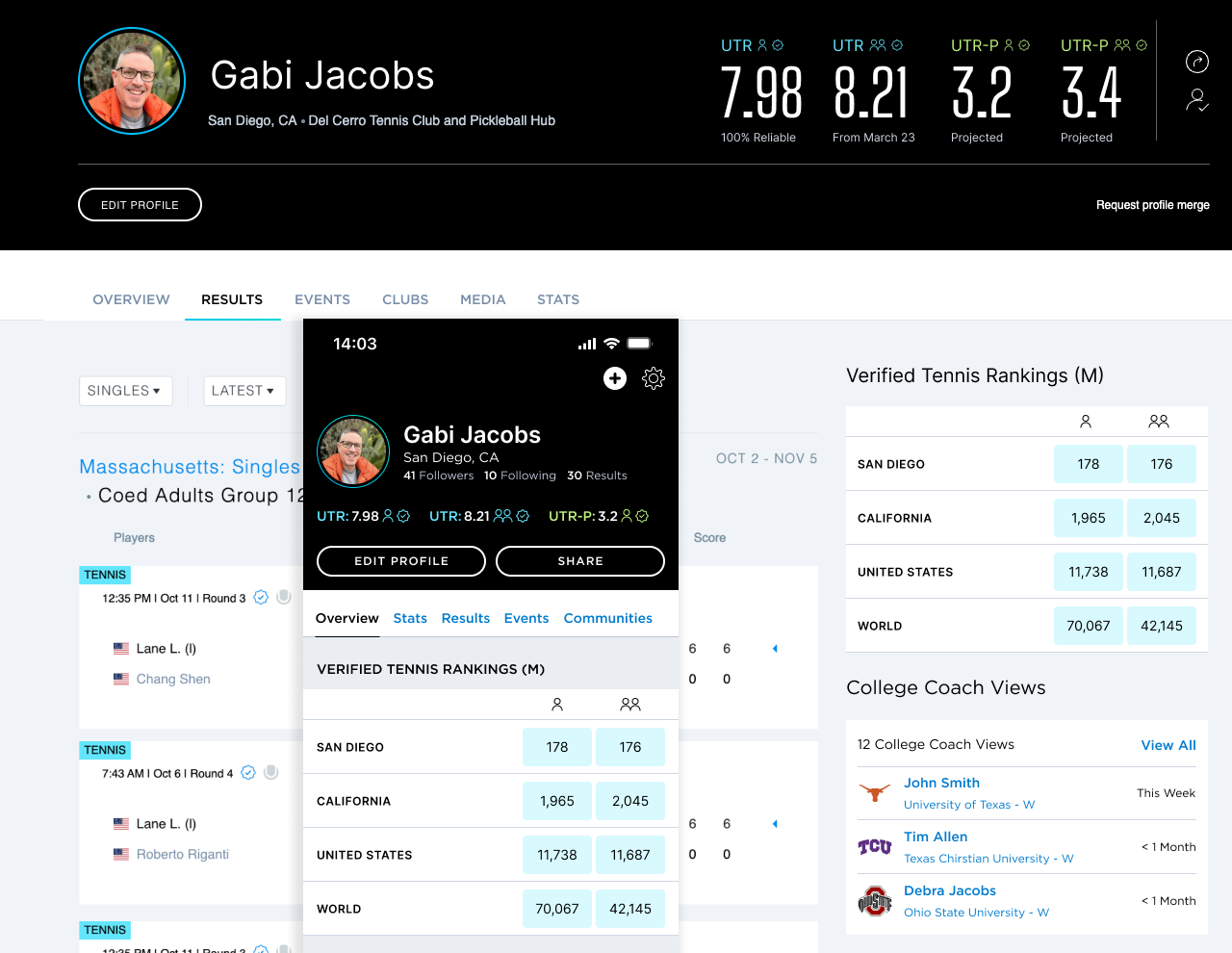Click Del Cerro Tennis Club and Pickleball Hub

[431, 120]
